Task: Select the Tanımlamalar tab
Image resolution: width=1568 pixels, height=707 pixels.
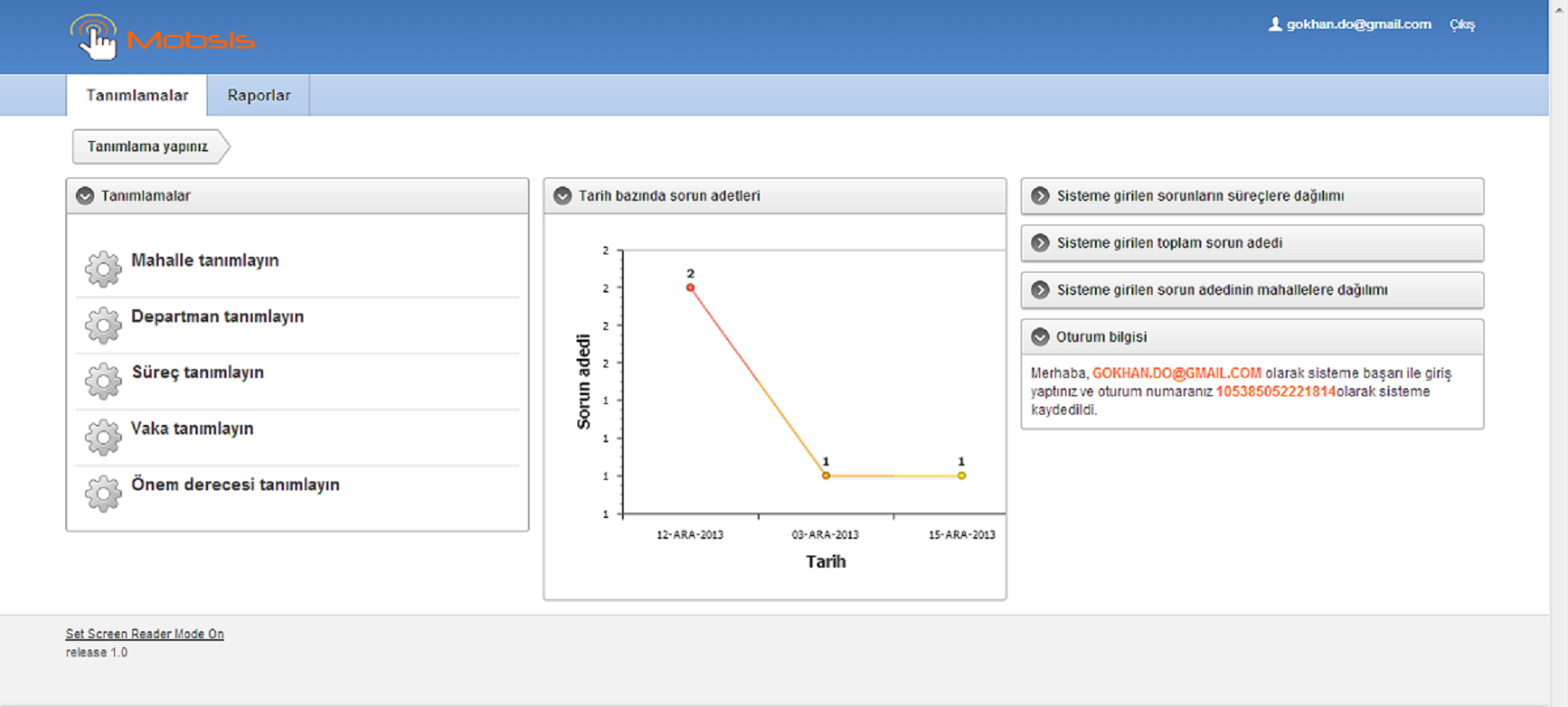Action: coord(137,95)
